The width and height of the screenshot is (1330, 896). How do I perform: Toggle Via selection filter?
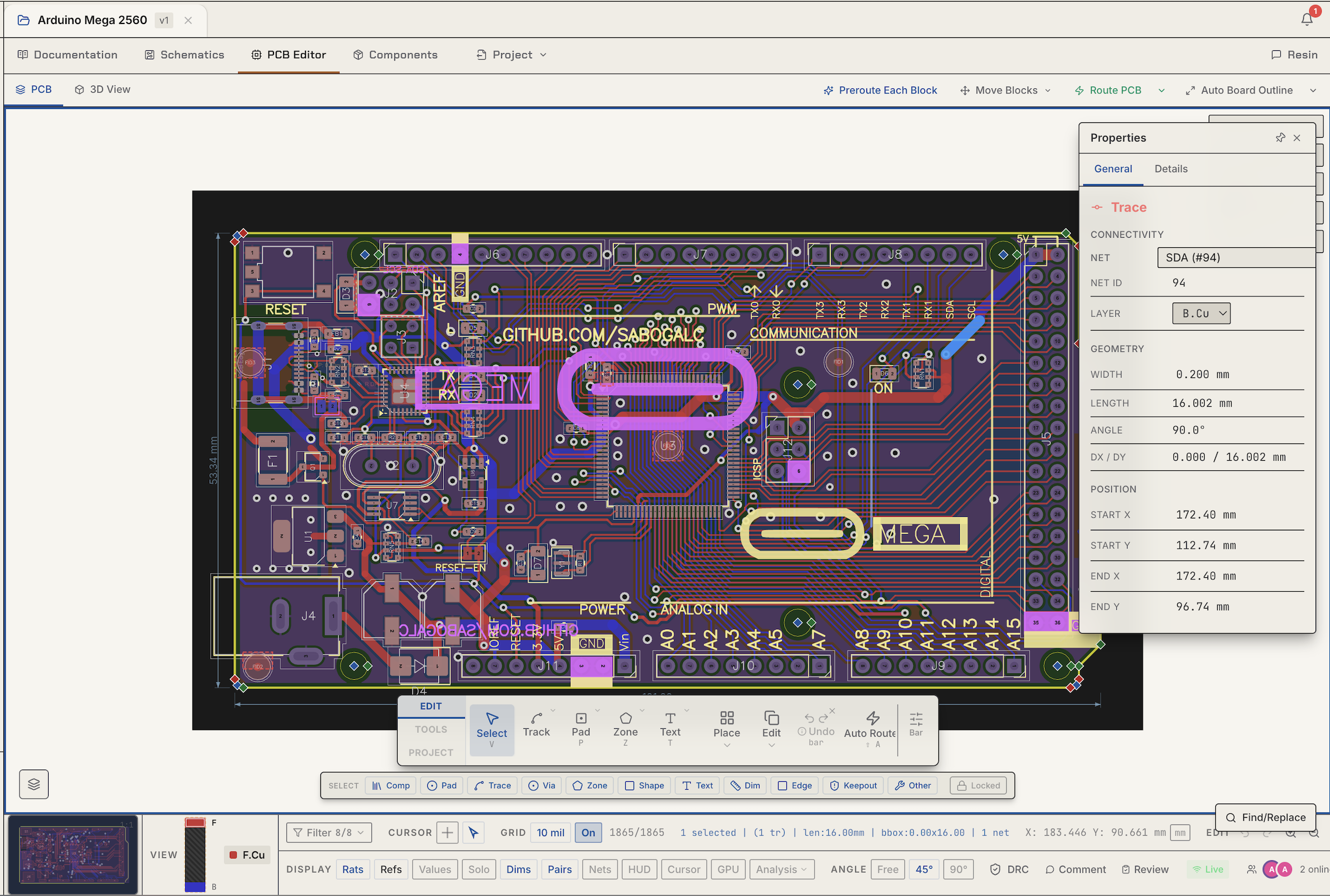(541, 786)
